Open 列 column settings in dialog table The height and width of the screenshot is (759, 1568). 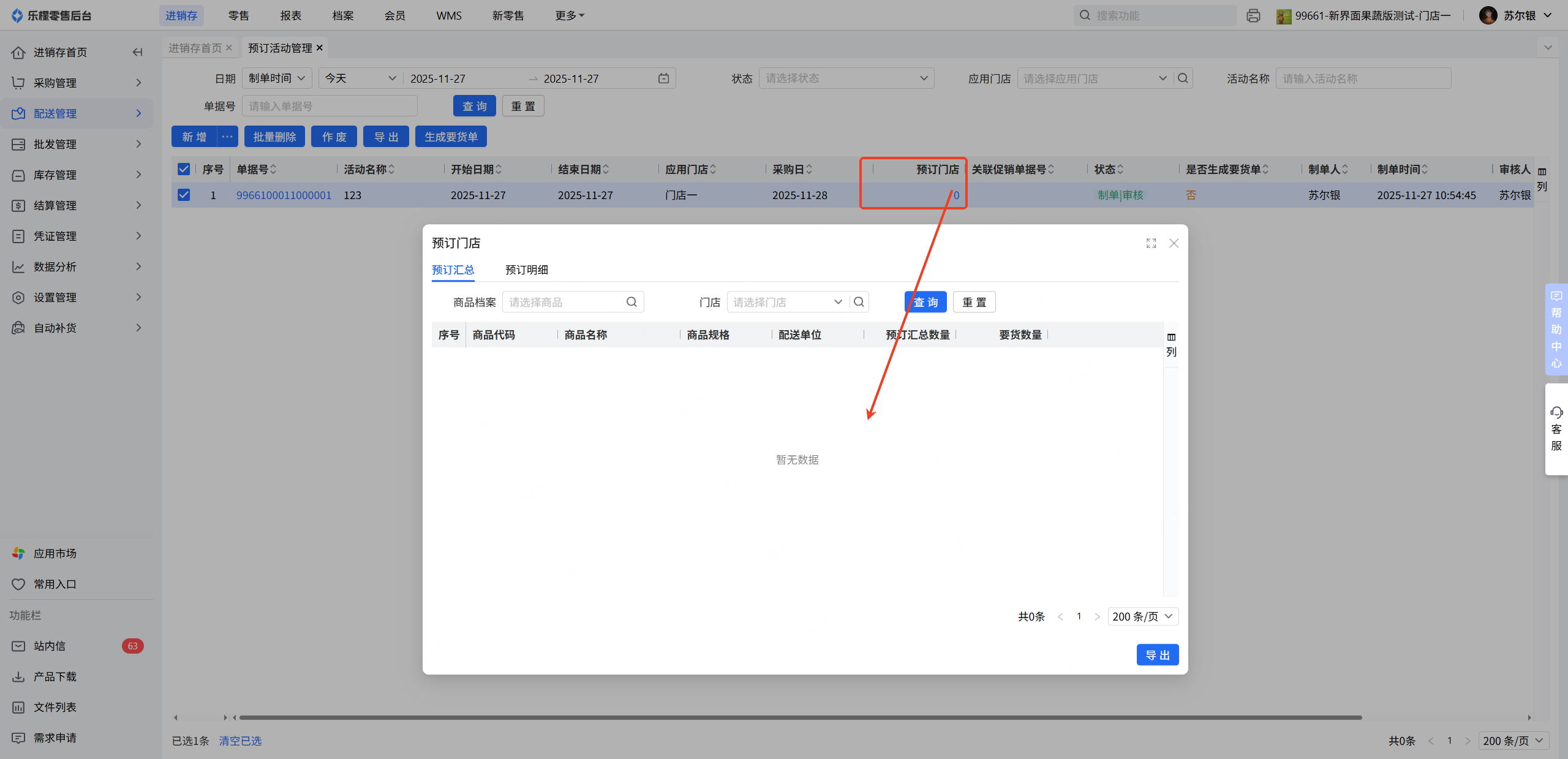pyautogui.click(x=1171, y=344)
